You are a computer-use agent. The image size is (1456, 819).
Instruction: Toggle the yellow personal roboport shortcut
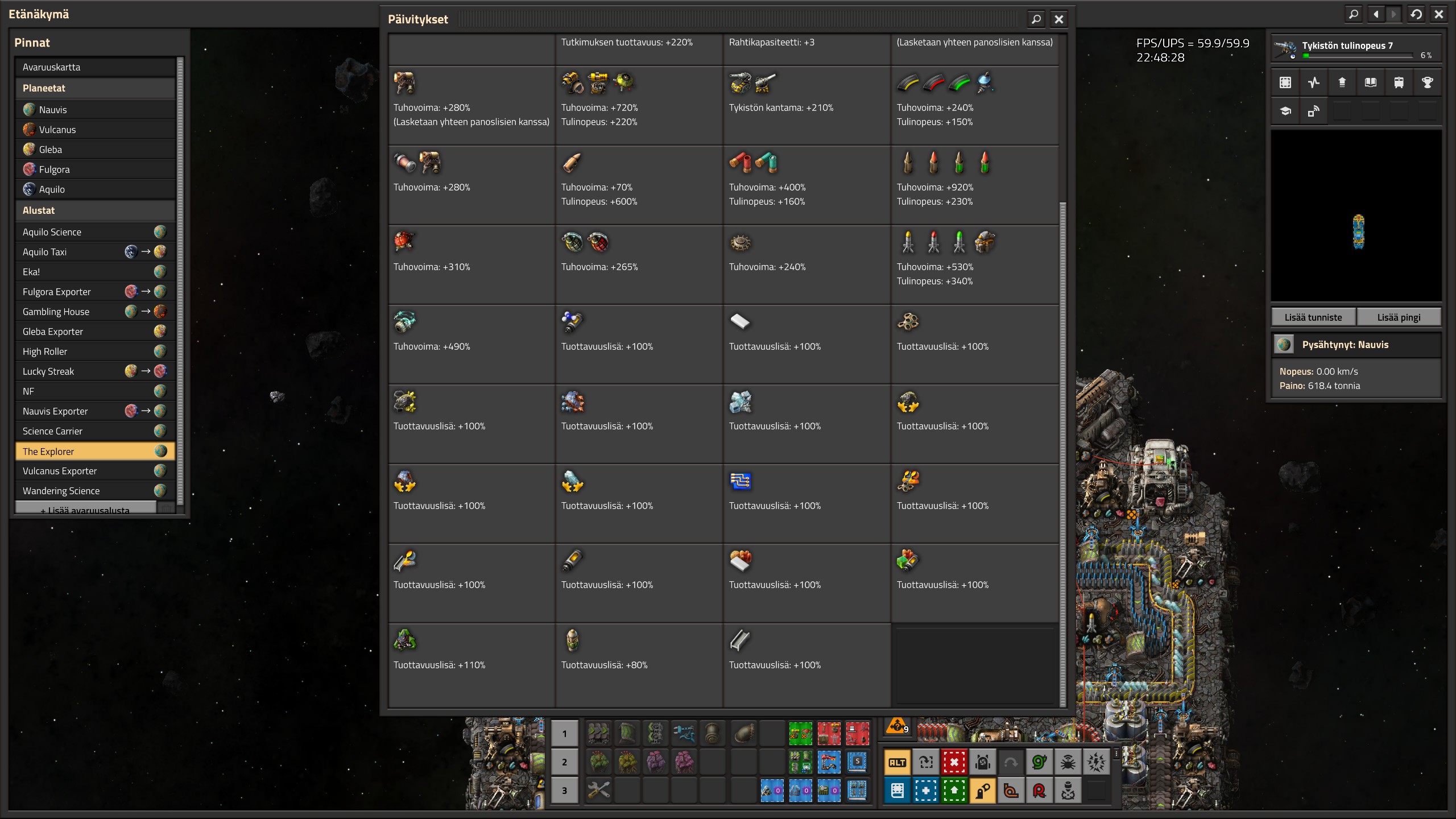(x=982, y=791)
